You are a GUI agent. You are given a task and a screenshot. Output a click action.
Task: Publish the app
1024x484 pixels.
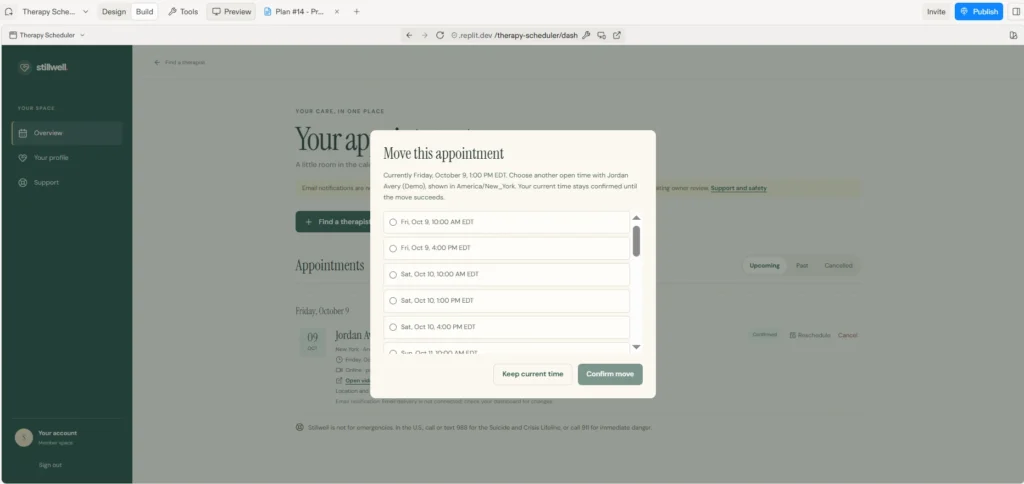point(978,12)
